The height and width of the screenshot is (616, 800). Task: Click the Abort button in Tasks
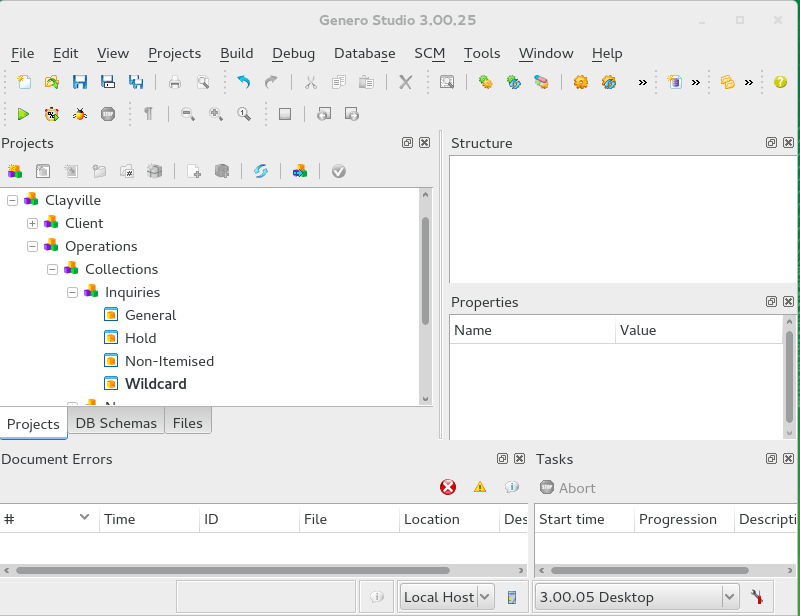[x=567, y=488]
